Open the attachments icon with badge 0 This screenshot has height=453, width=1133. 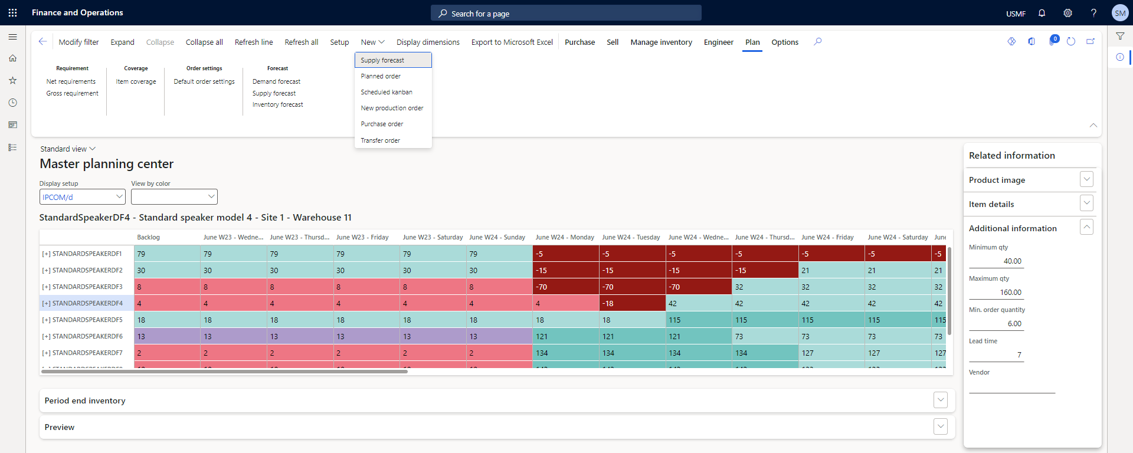1053,41
